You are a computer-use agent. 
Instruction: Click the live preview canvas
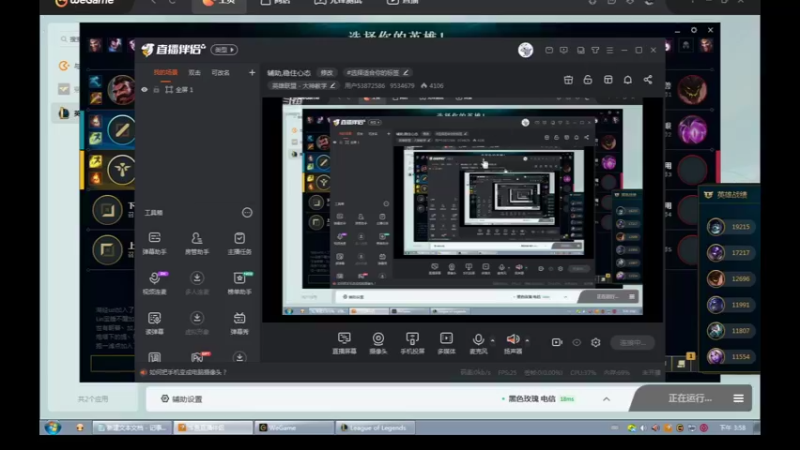462,210
